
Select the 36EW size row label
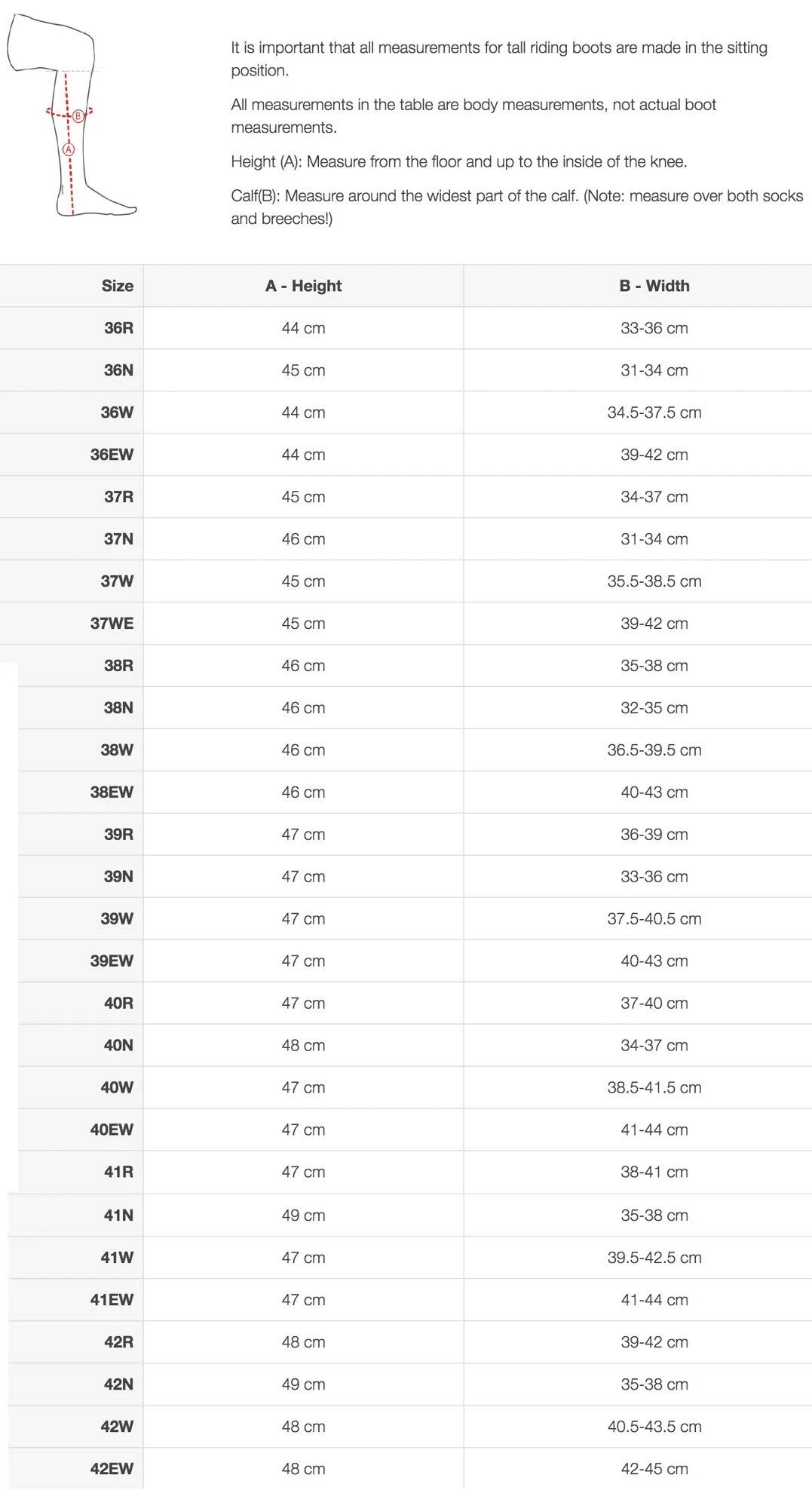tap(112, 455)
